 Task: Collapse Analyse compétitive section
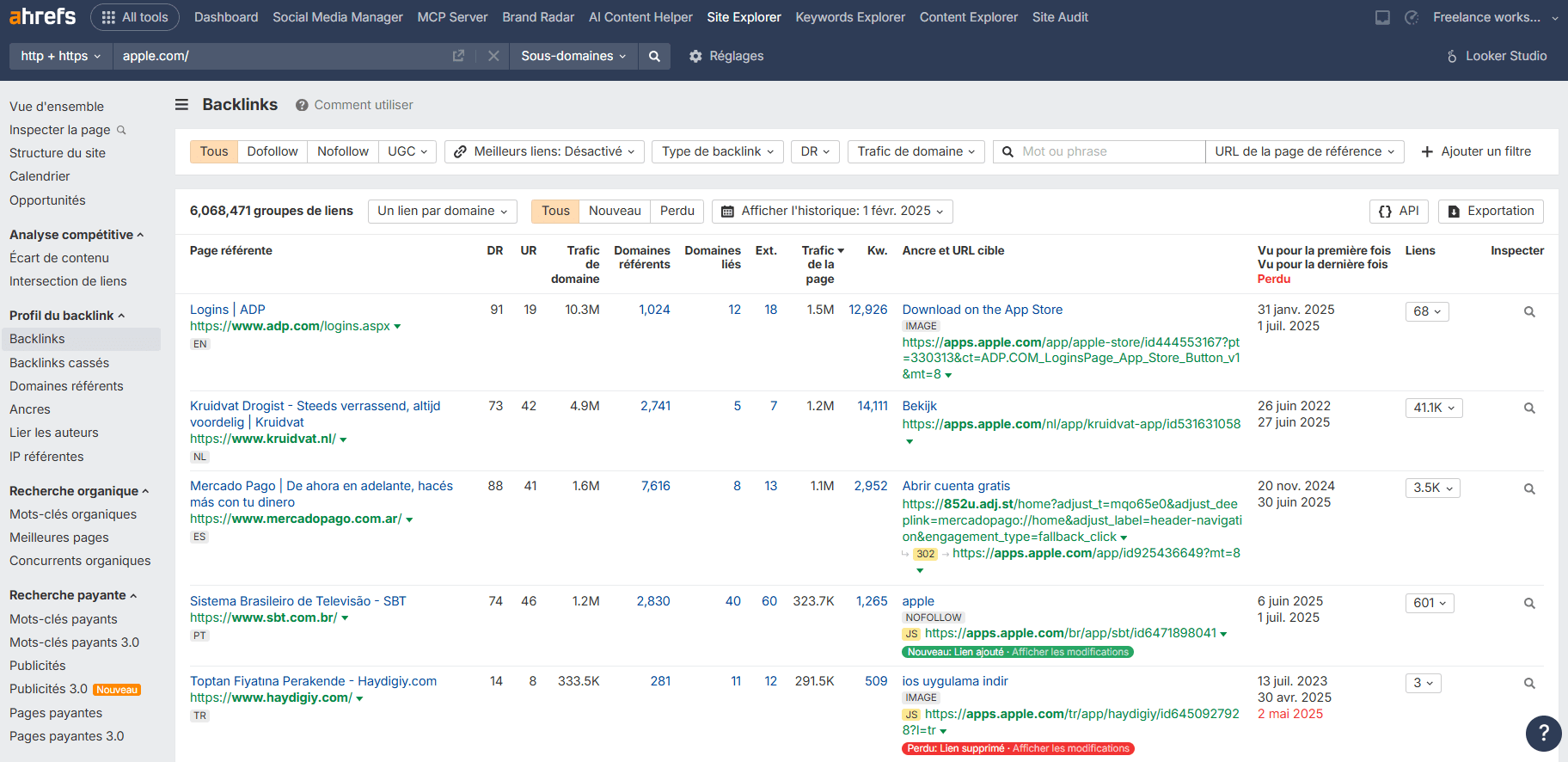point(77,235)
